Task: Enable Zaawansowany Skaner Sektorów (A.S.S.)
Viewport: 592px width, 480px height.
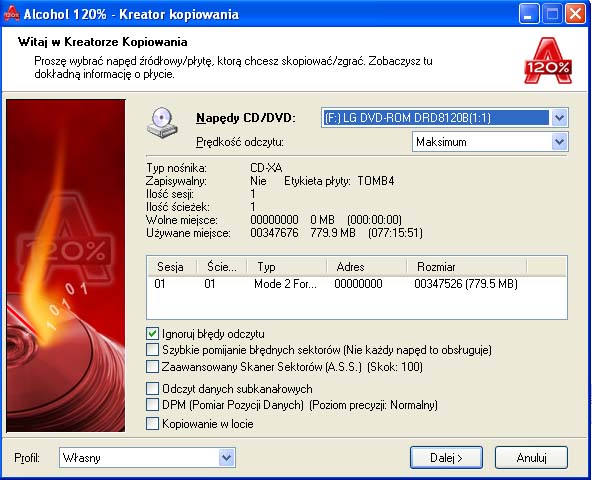Action: coord(152,366)
